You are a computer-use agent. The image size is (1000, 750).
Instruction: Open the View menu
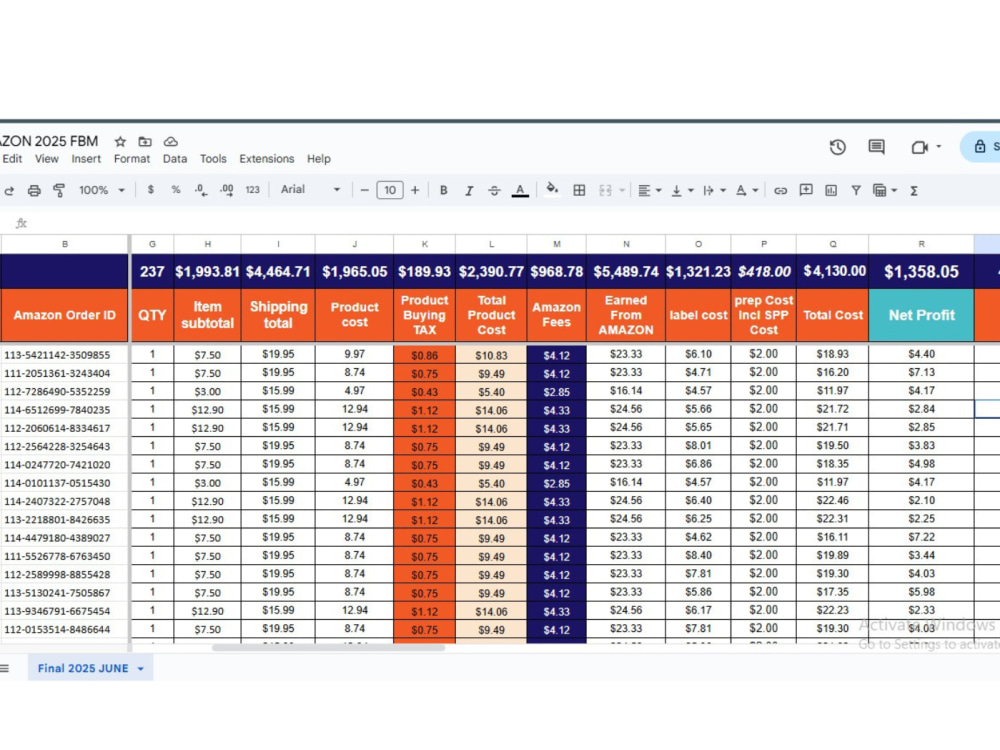47,159
